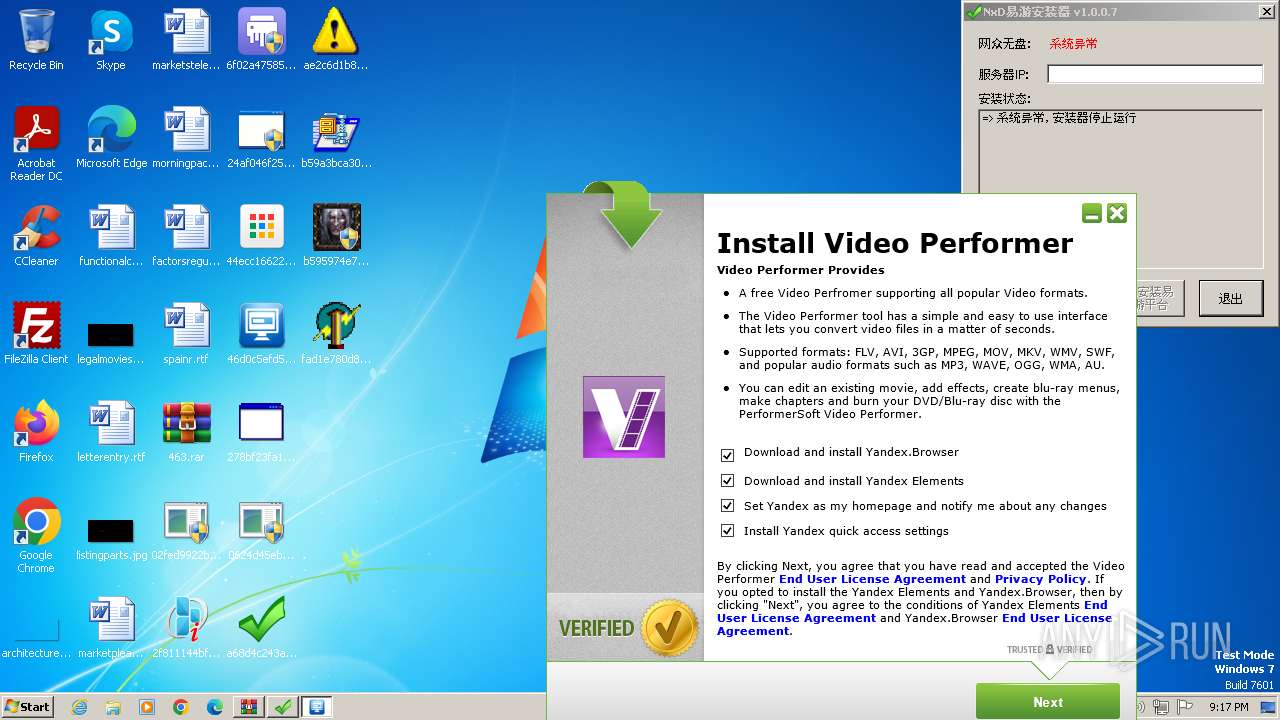
Task: Select the 0624d45eb installer icon
Action: tap(261, 530)
